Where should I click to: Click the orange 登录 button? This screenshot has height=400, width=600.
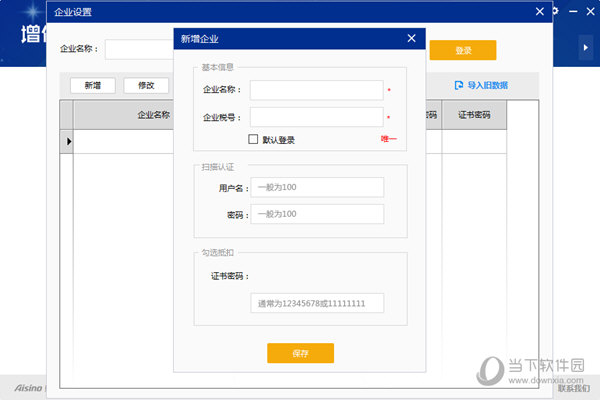pos(463,50)
